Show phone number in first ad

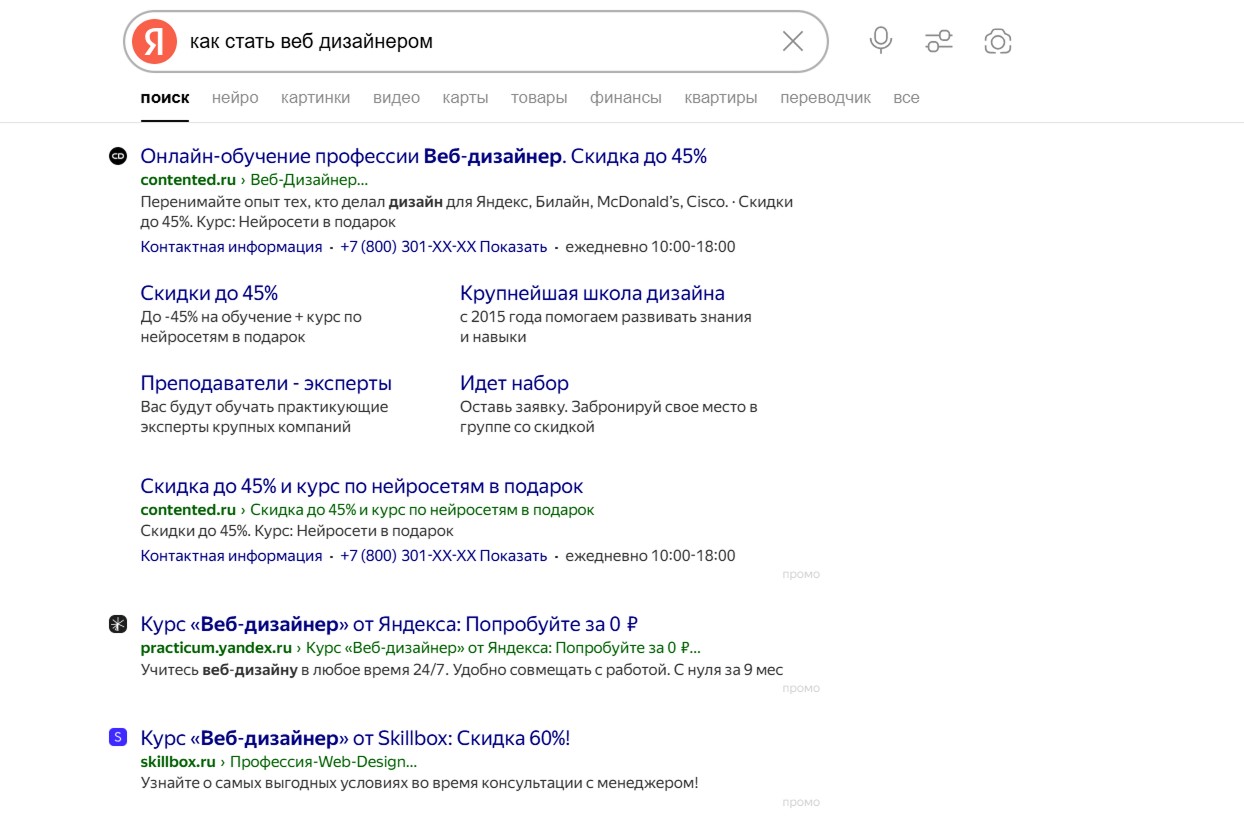[444, 247]
